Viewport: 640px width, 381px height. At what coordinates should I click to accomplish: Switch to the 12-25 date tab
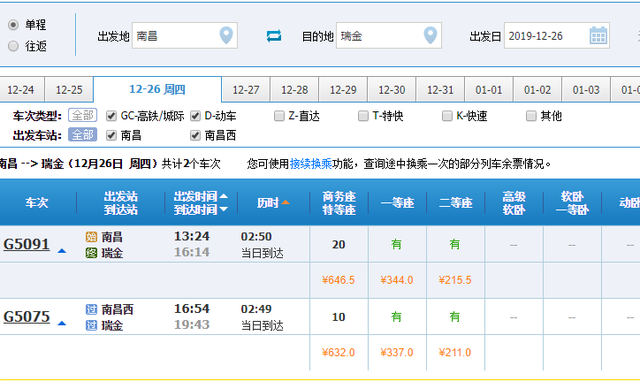tap(69, 90)
